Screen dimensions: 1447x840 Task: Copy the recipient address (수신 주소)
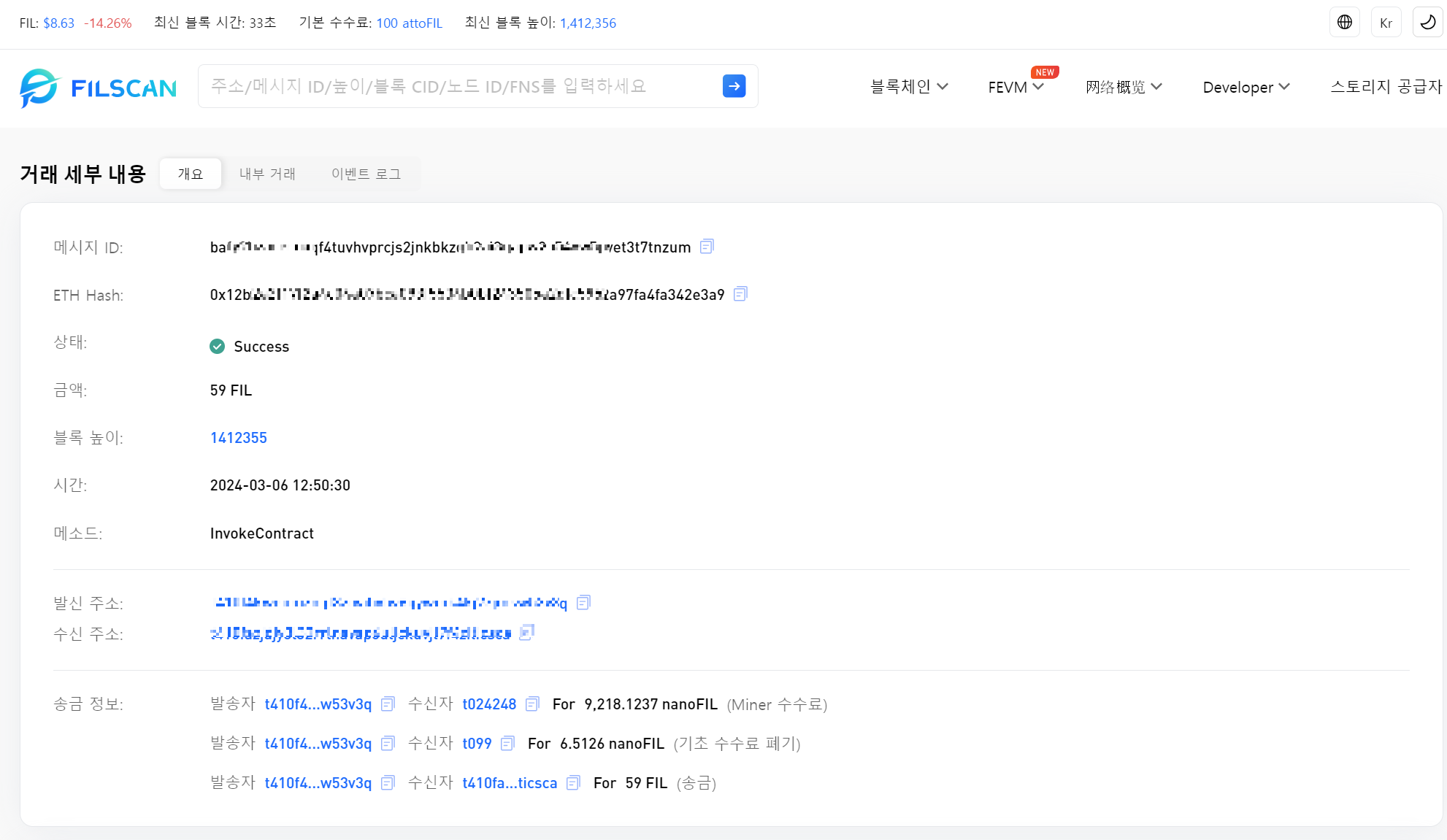(x=526, y=633)
